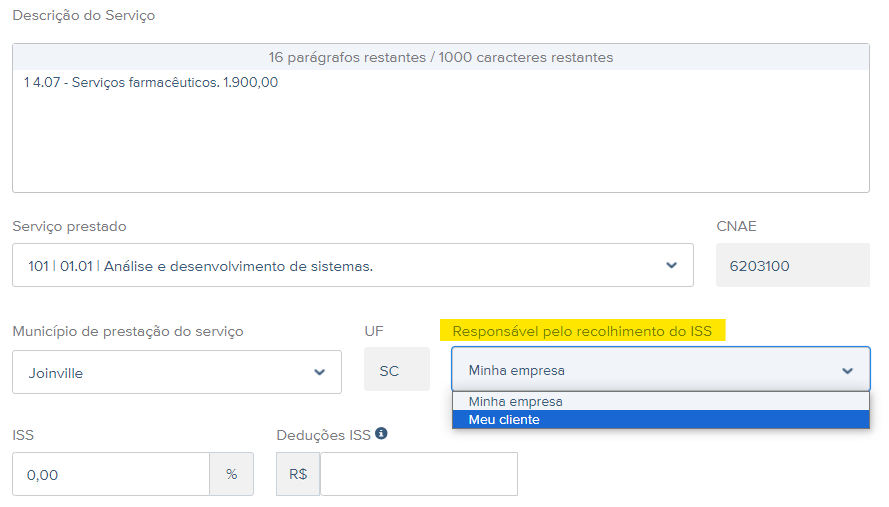Open the Serviço prestado dropdown
Viewport: 889px width, 507px height.
coord(353,265)
